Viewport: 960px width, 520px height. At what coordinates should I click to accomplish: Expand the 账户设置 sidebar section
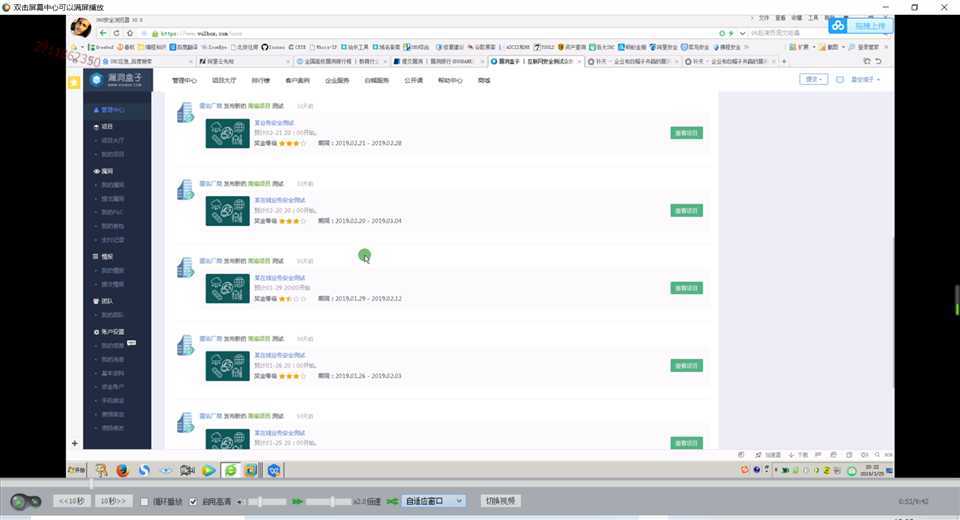point(109,332)
